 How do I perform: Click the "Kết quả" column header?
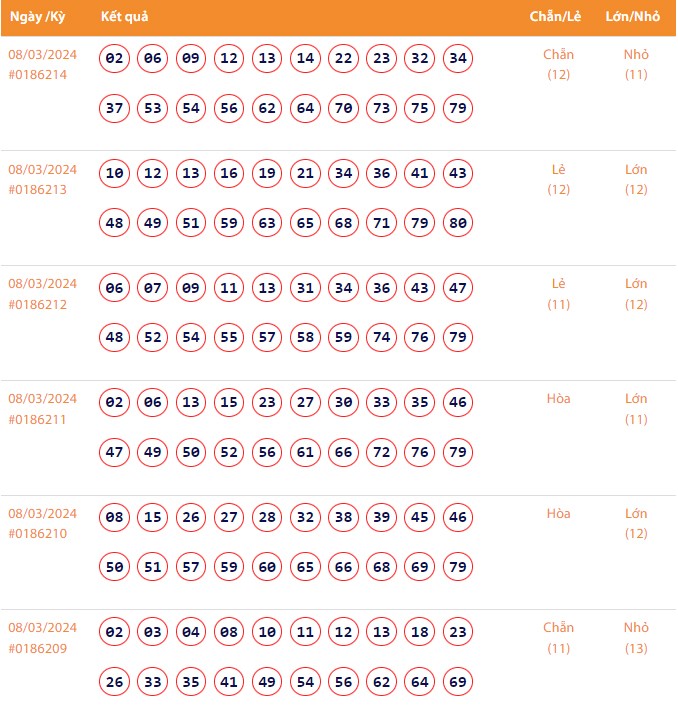click(126, 18)
